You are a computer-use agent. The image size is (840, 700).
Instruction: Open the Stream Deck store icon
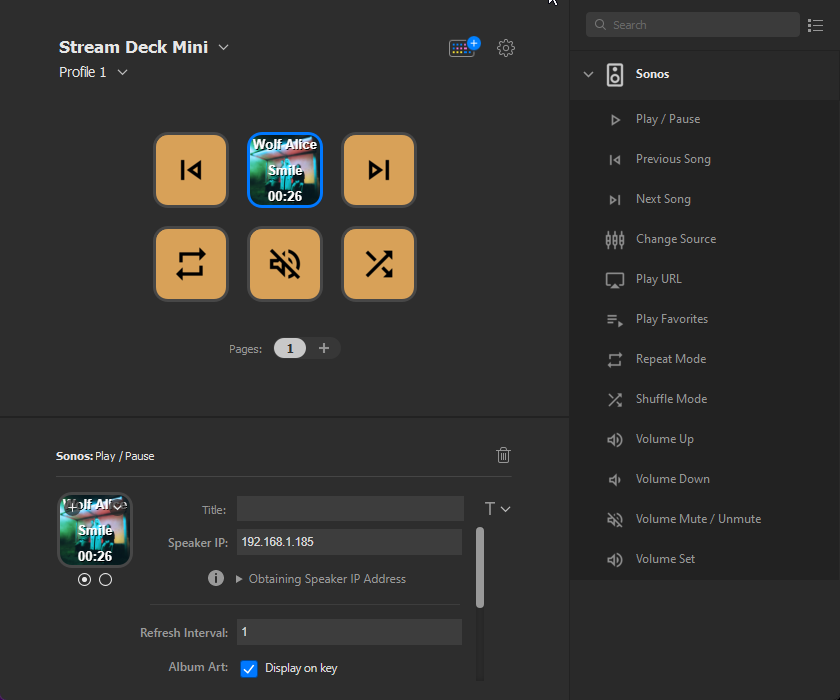pyautogui.click(x=464, y=47)
